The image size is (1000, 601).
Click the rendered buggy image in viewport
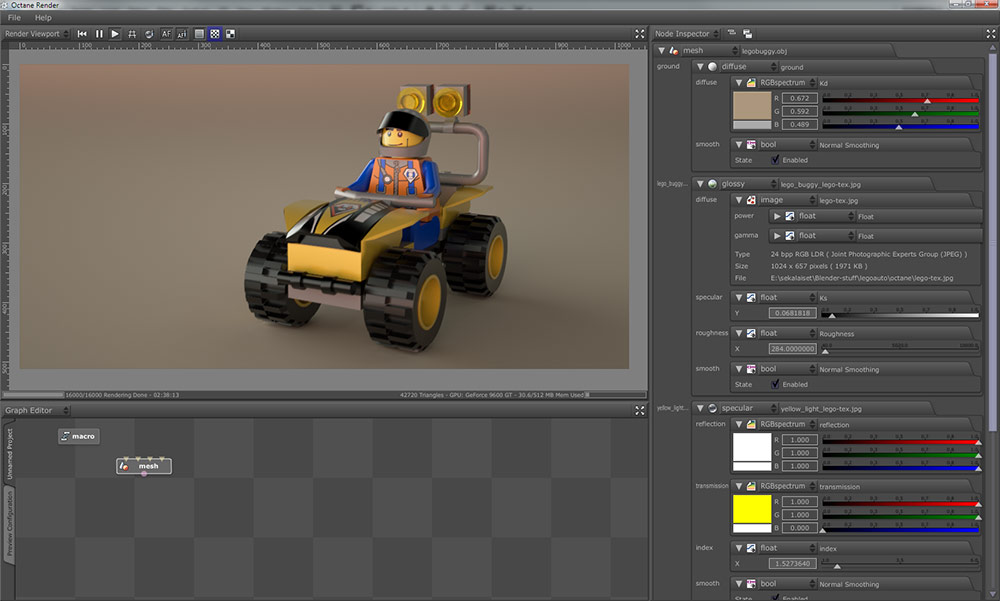click(324, 216)
